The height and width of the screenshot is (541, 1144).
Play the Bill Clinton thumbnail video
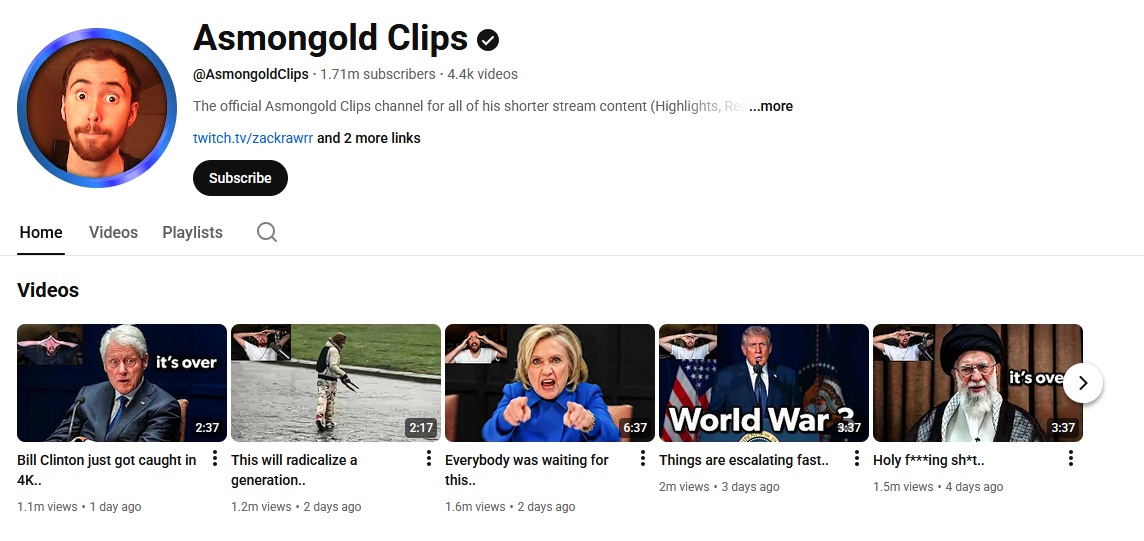coord(122,383)
